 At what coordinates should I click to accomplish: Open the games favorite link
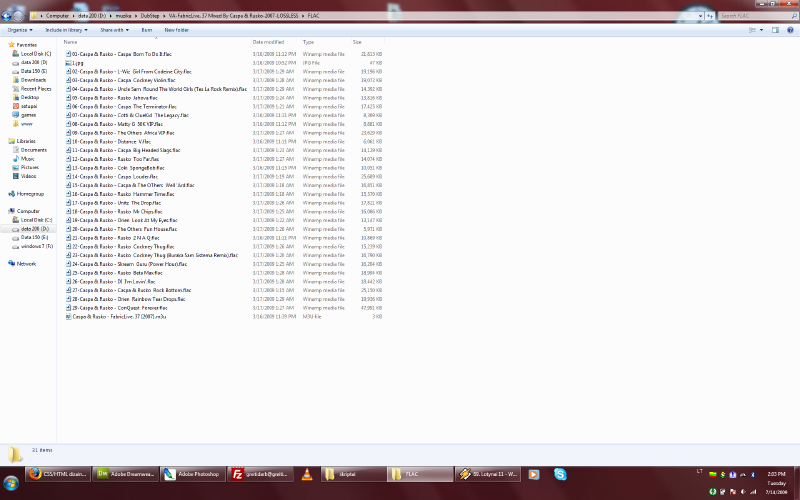point(24,115)
